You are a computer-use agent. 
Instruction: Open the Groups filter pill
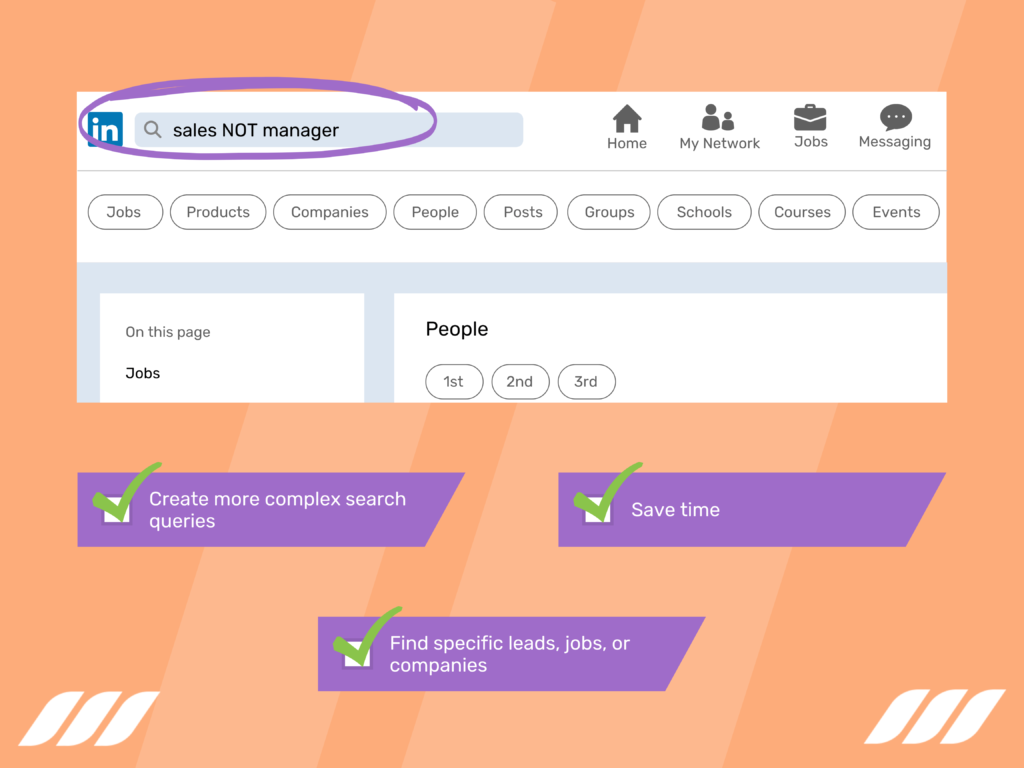(x=608, y=212)
